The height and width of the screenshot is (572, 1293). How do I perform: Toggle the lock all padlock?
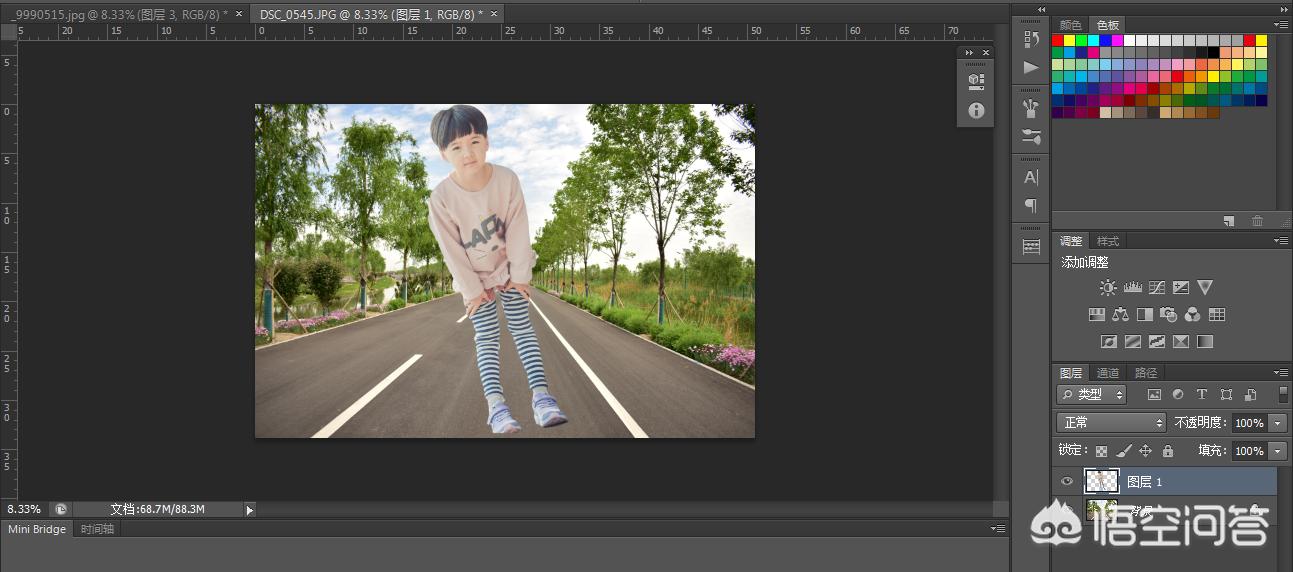(x=1167, y=451)
